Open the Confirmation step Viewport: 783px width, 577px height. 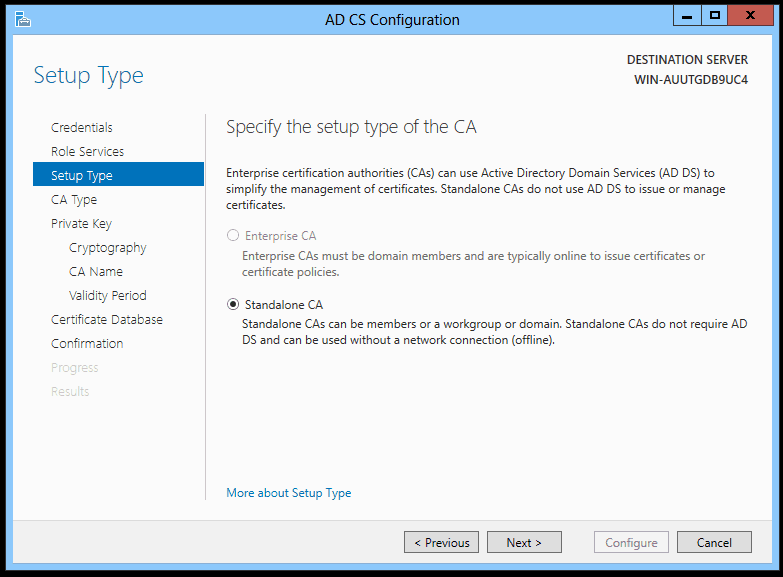pos(87,343)
